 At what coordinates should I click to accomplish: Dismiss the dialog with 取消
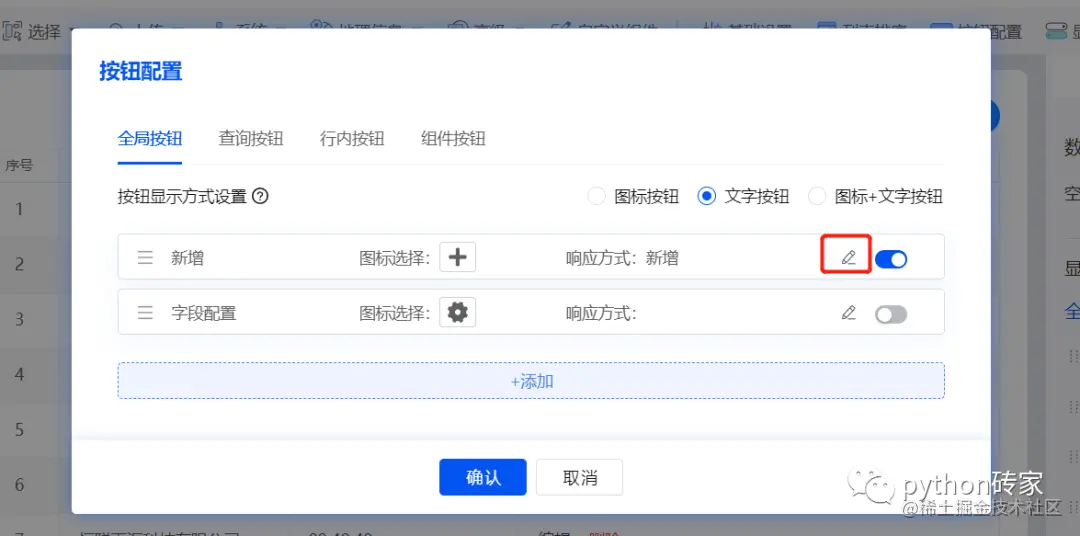coord(579,477)
